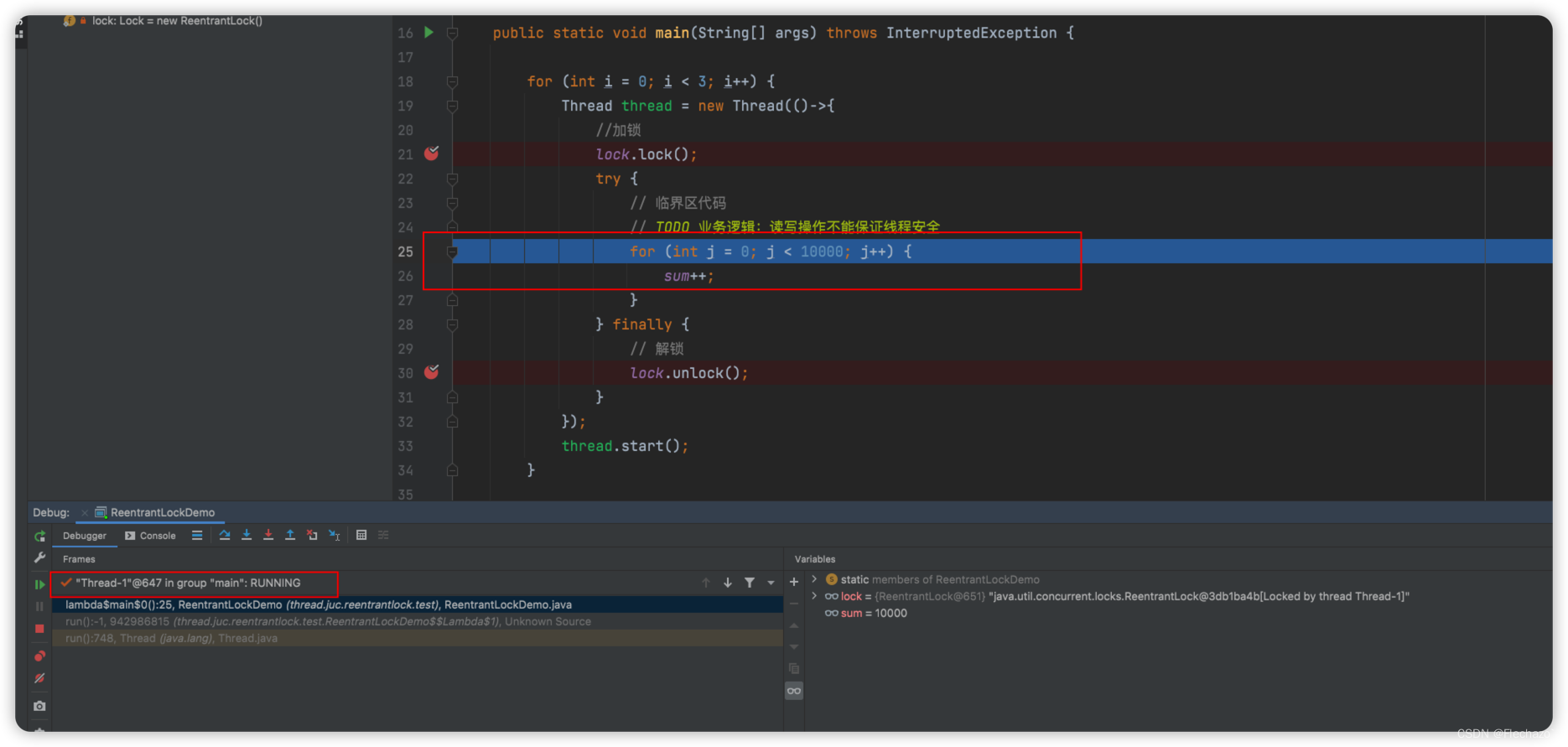This screenshot has width=1568, height=747.
Task: Collapse main method fold at line 16
Action: (x=453, y=34)
